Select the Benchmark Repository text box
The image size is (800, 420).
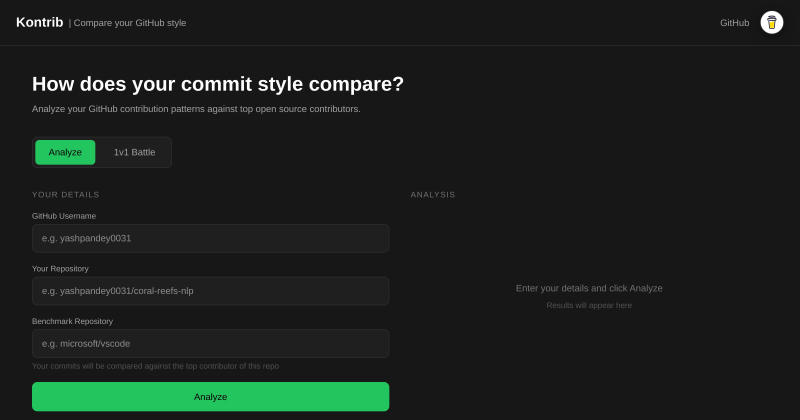click(x=210, y=343)
